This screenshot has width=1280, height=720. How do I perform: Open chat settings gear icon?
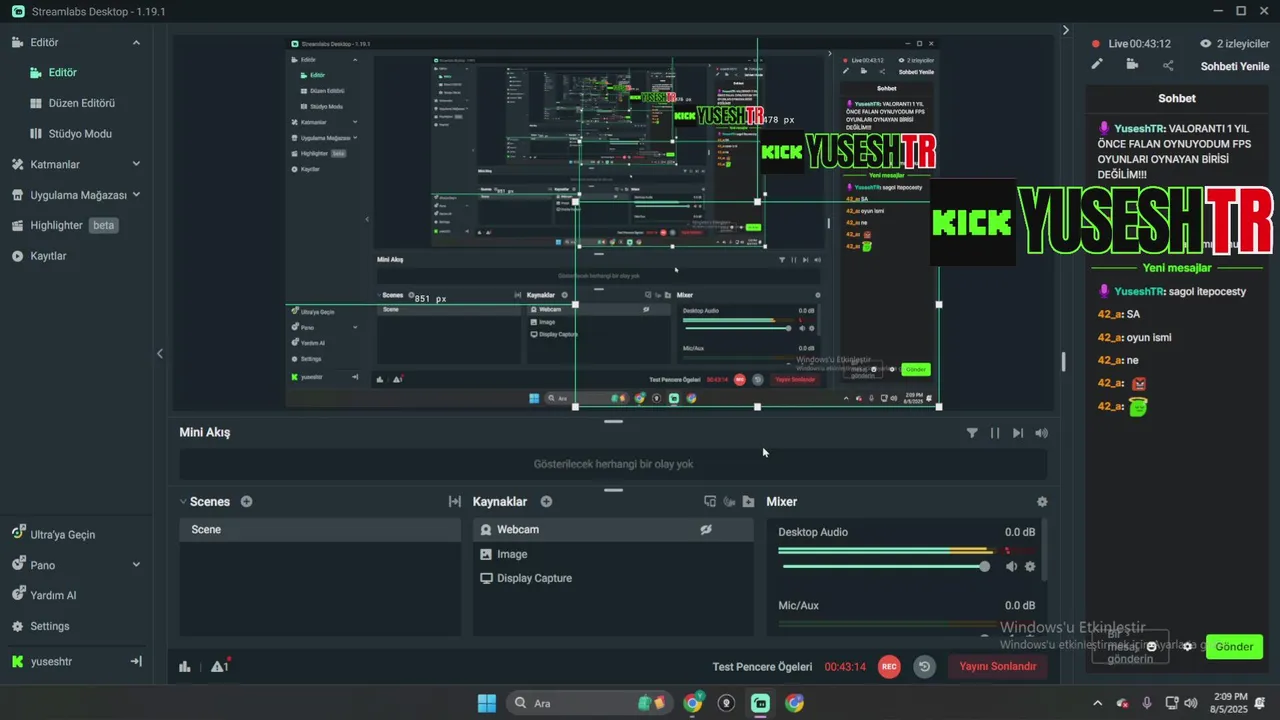coord(1188,646)
